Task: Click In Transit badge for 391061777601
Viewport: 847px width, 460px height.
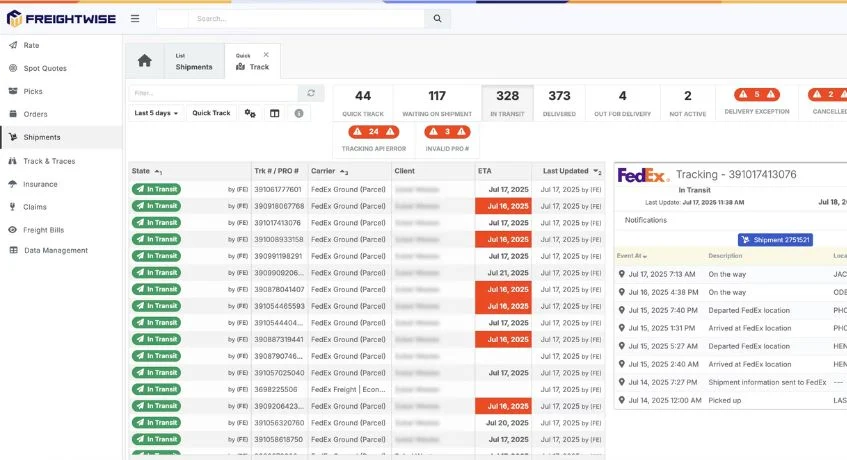Action: pyautogui.click(x=156, y=190)
